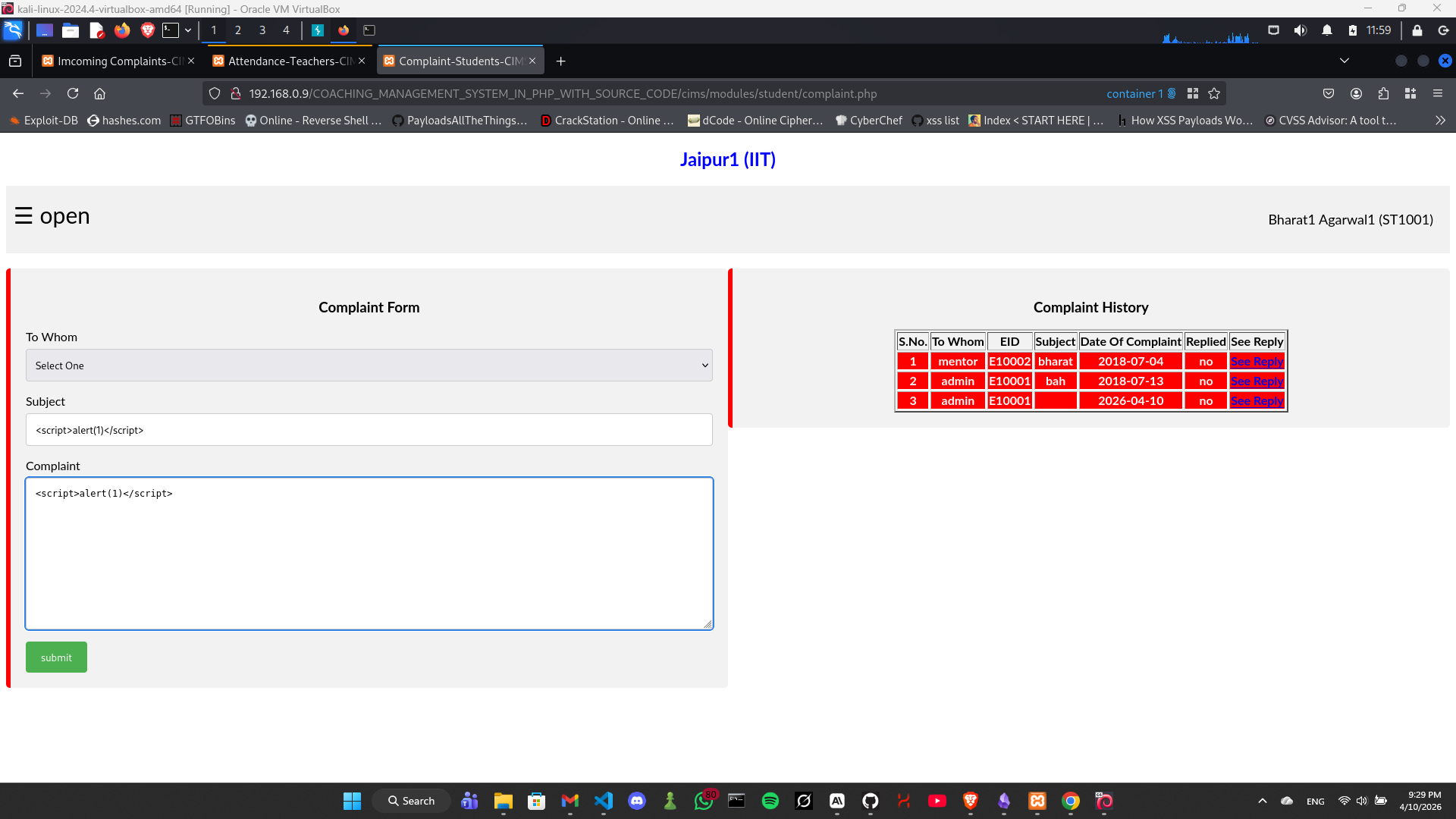Image resolution: width=1456 pixels, height=819 pixels.
Task: Open container 1 identity indicator
Action: pos(1141,93)
